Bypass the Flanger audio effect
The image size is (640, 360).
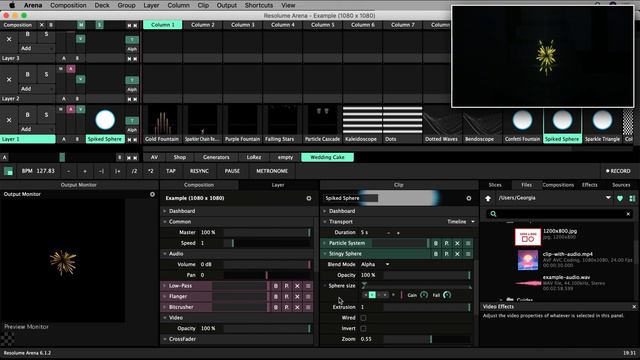click(x=276, y=297)
